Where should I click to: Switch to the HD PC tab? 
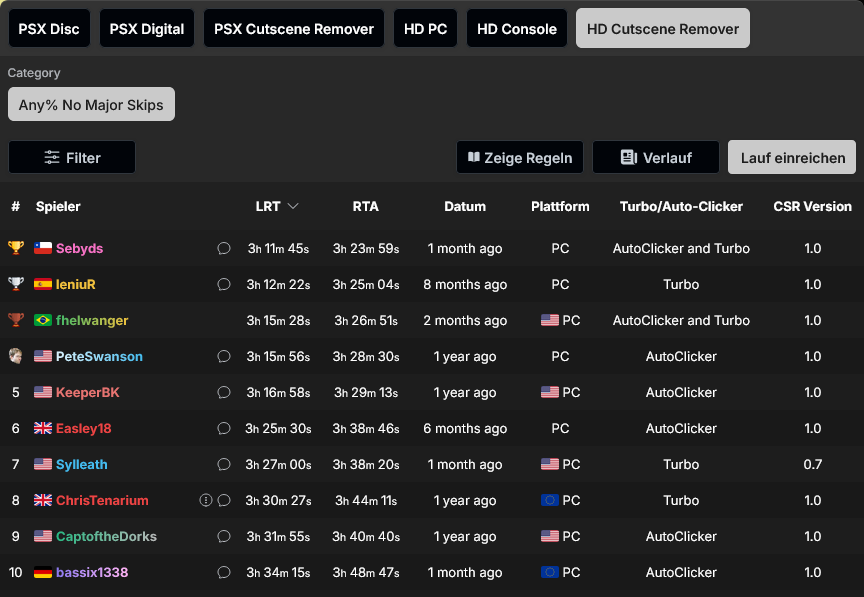(x=425, y=29)
